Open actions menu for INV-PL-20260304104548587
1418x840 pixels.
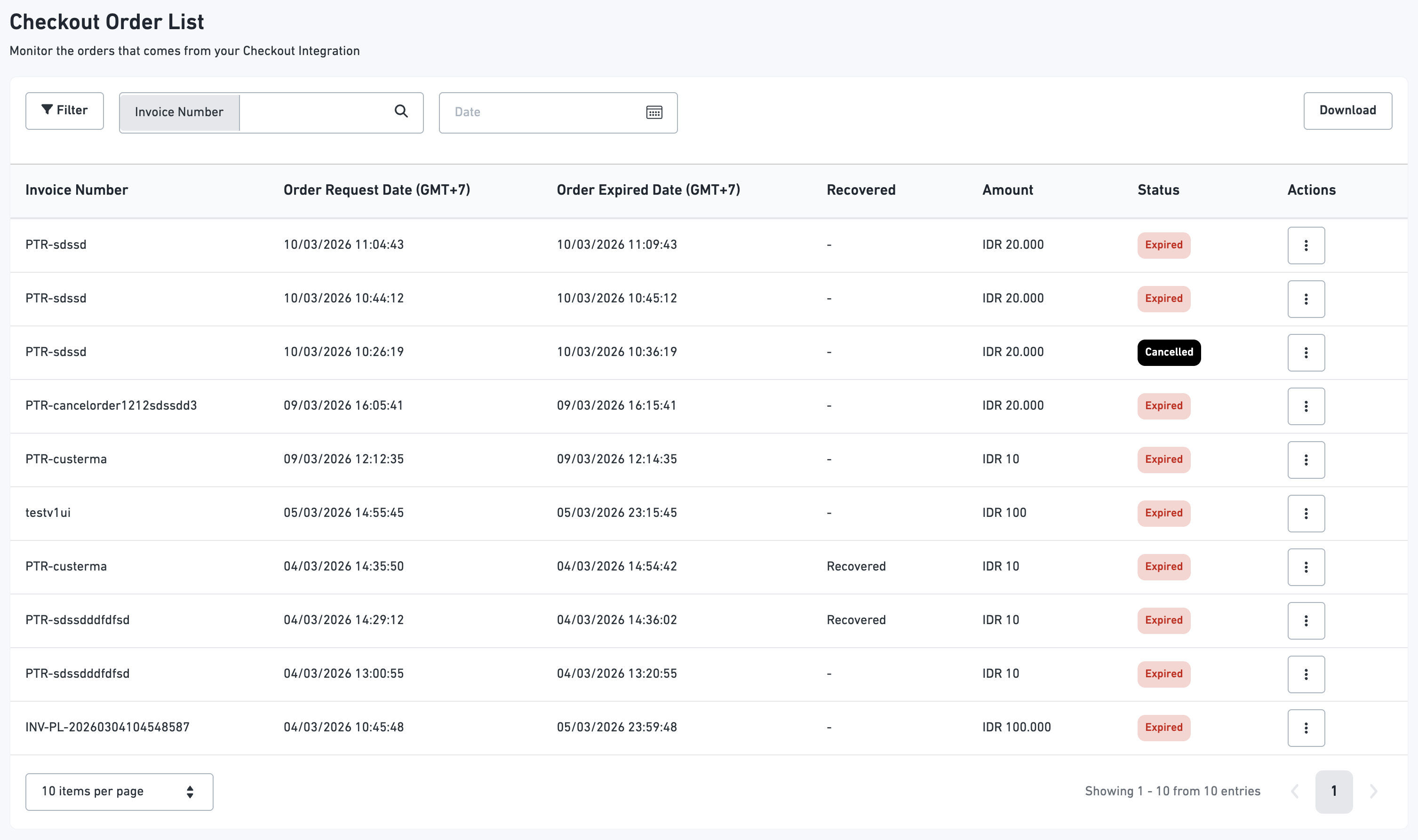click(x=1306, y=728)
